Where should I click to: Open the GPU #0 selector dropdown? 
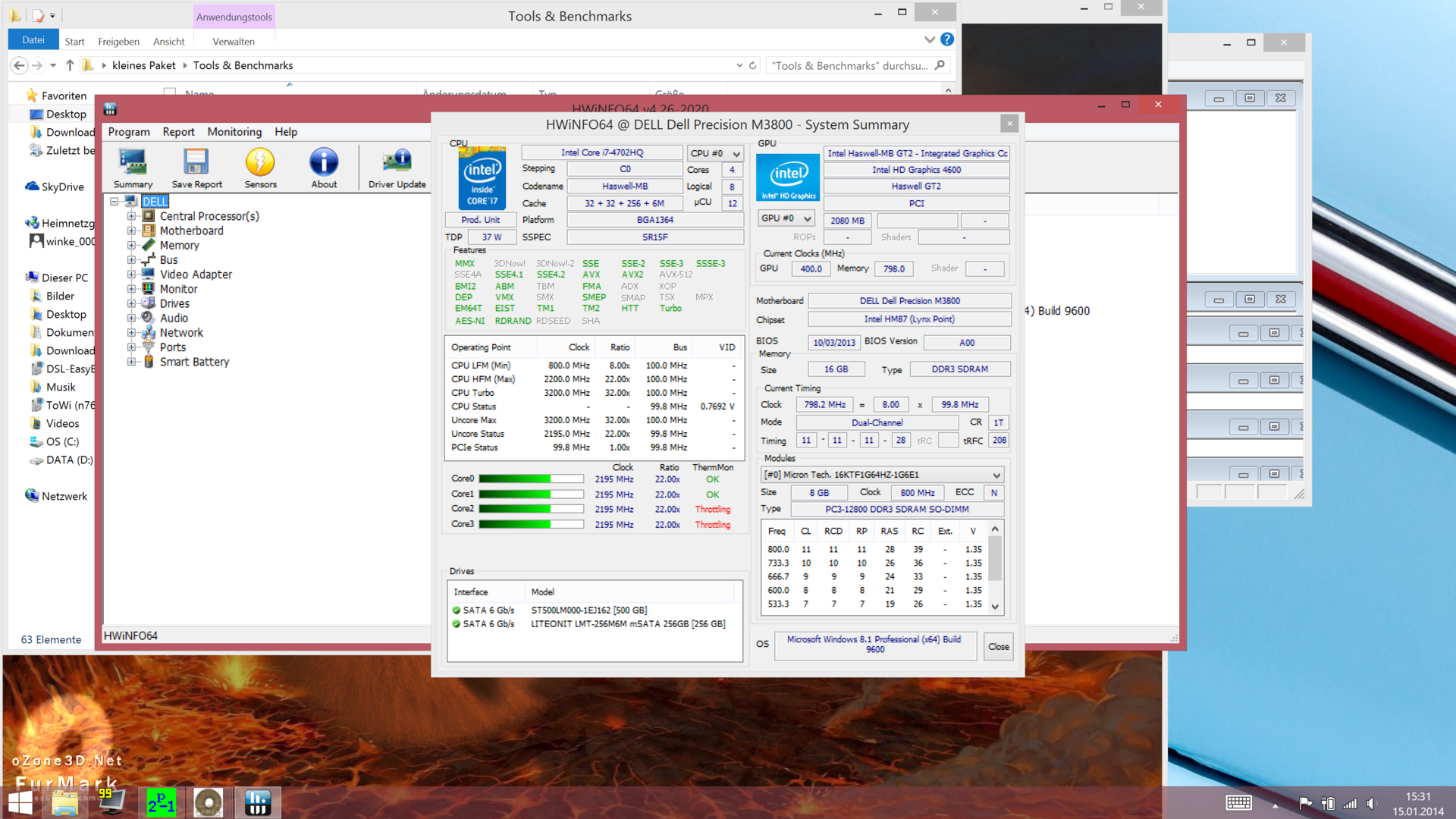click(786, 218)
